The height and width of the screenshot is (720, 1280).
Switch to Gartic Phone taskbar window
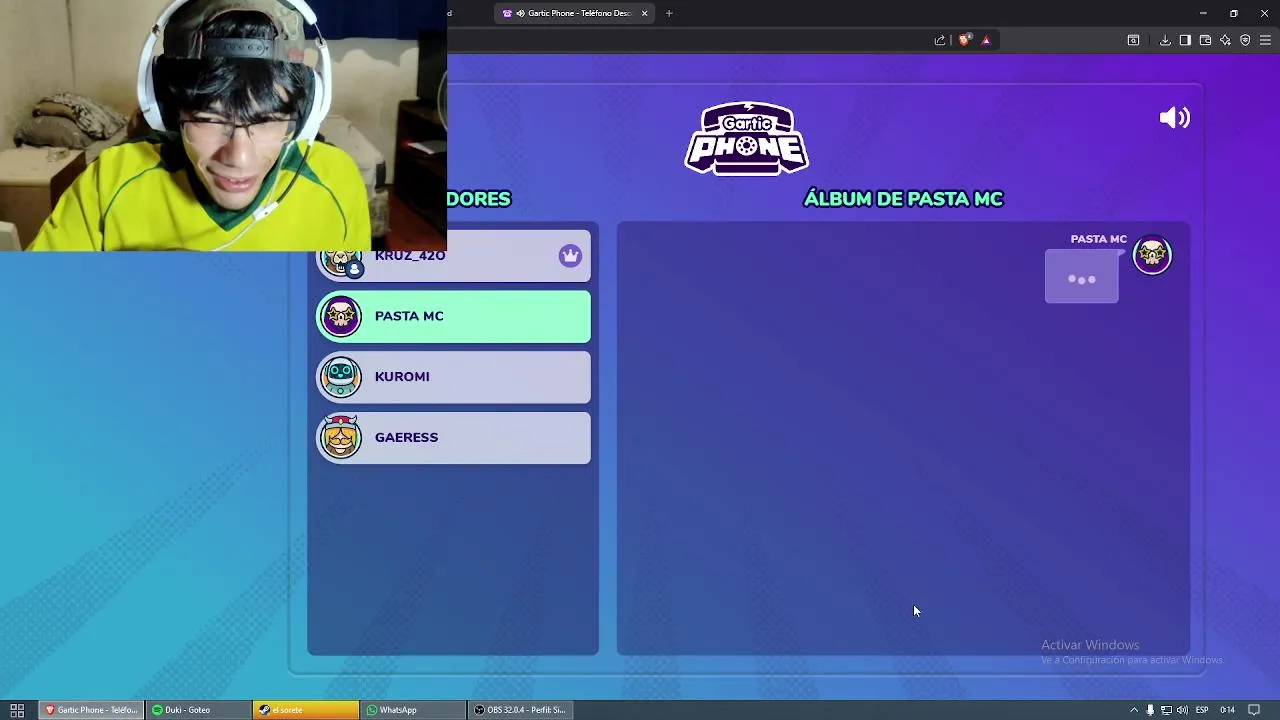pyautogui.click(x=90, y=710)
